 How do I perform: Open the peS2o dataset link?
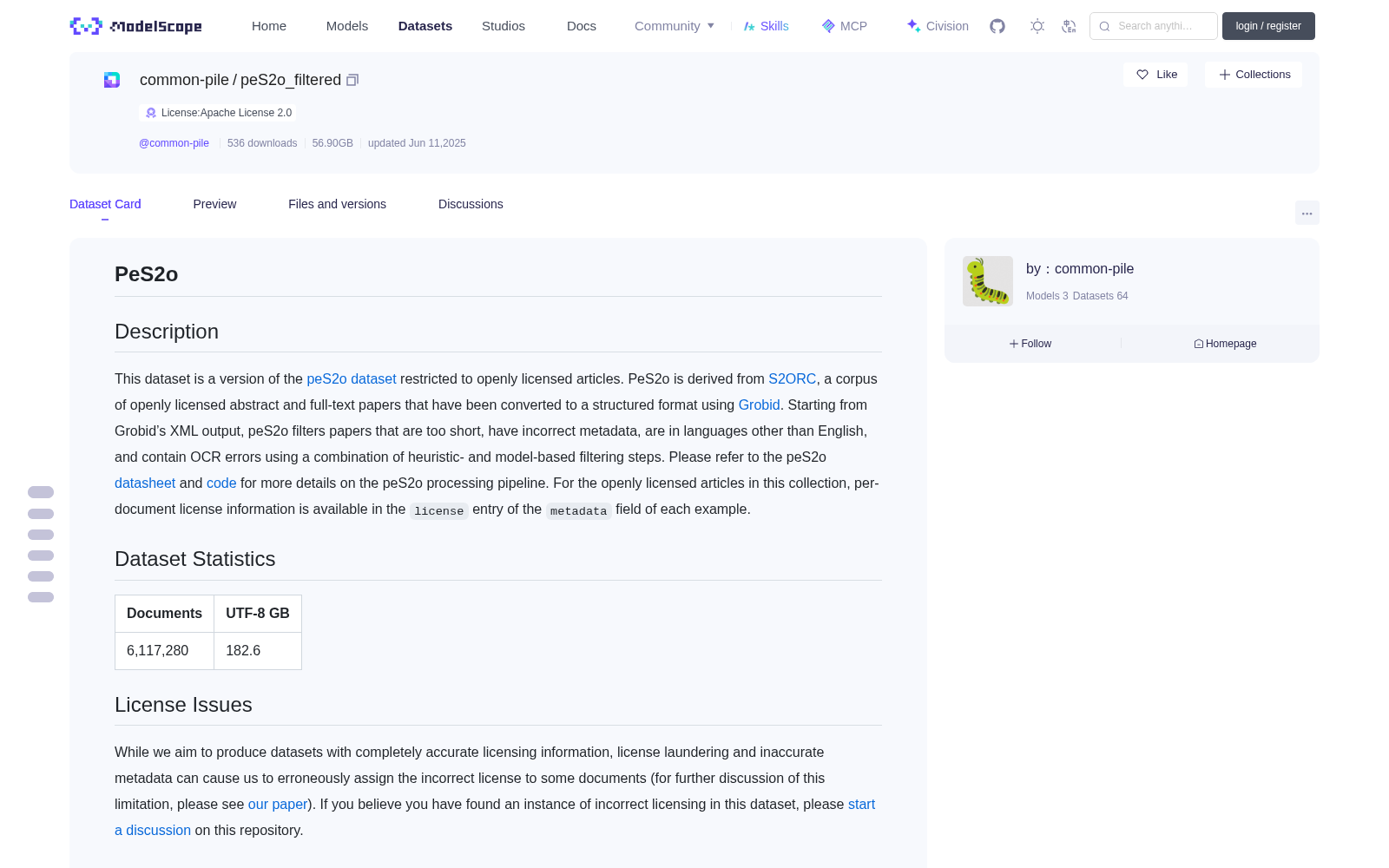point(352,379)
